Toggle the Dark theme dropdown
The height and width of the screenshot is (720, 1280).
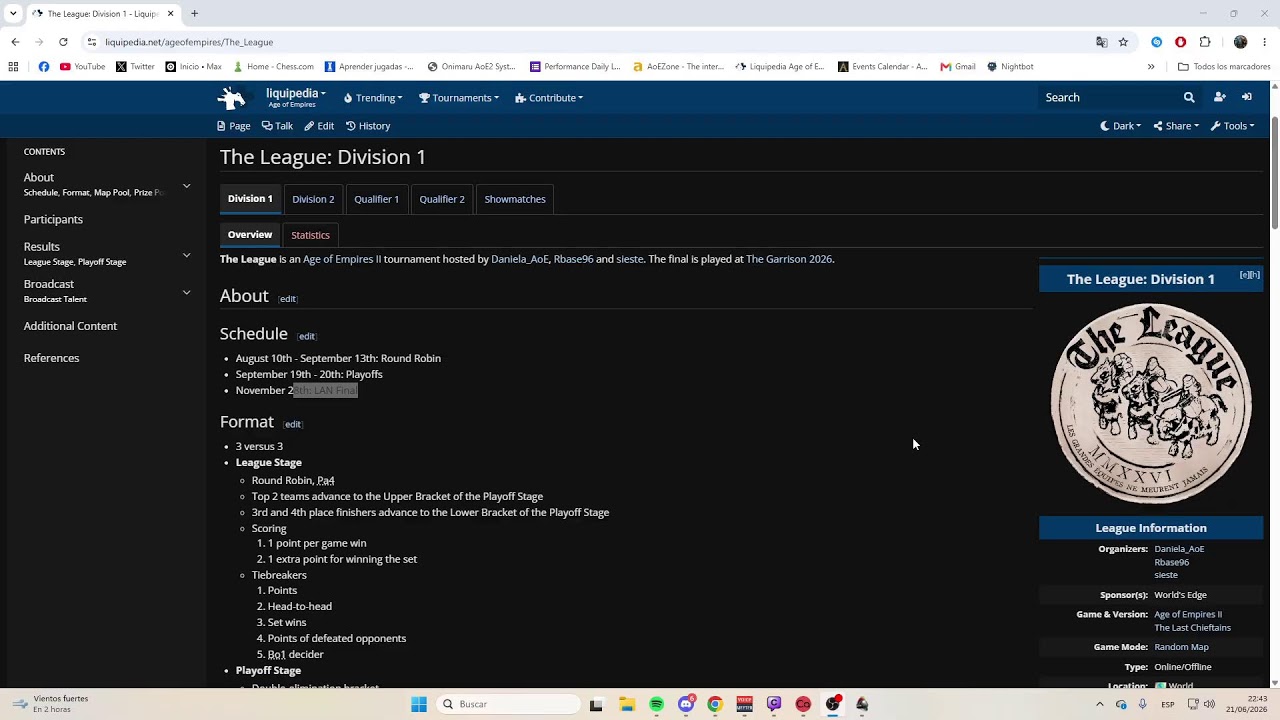click(x=1121, y=126)
